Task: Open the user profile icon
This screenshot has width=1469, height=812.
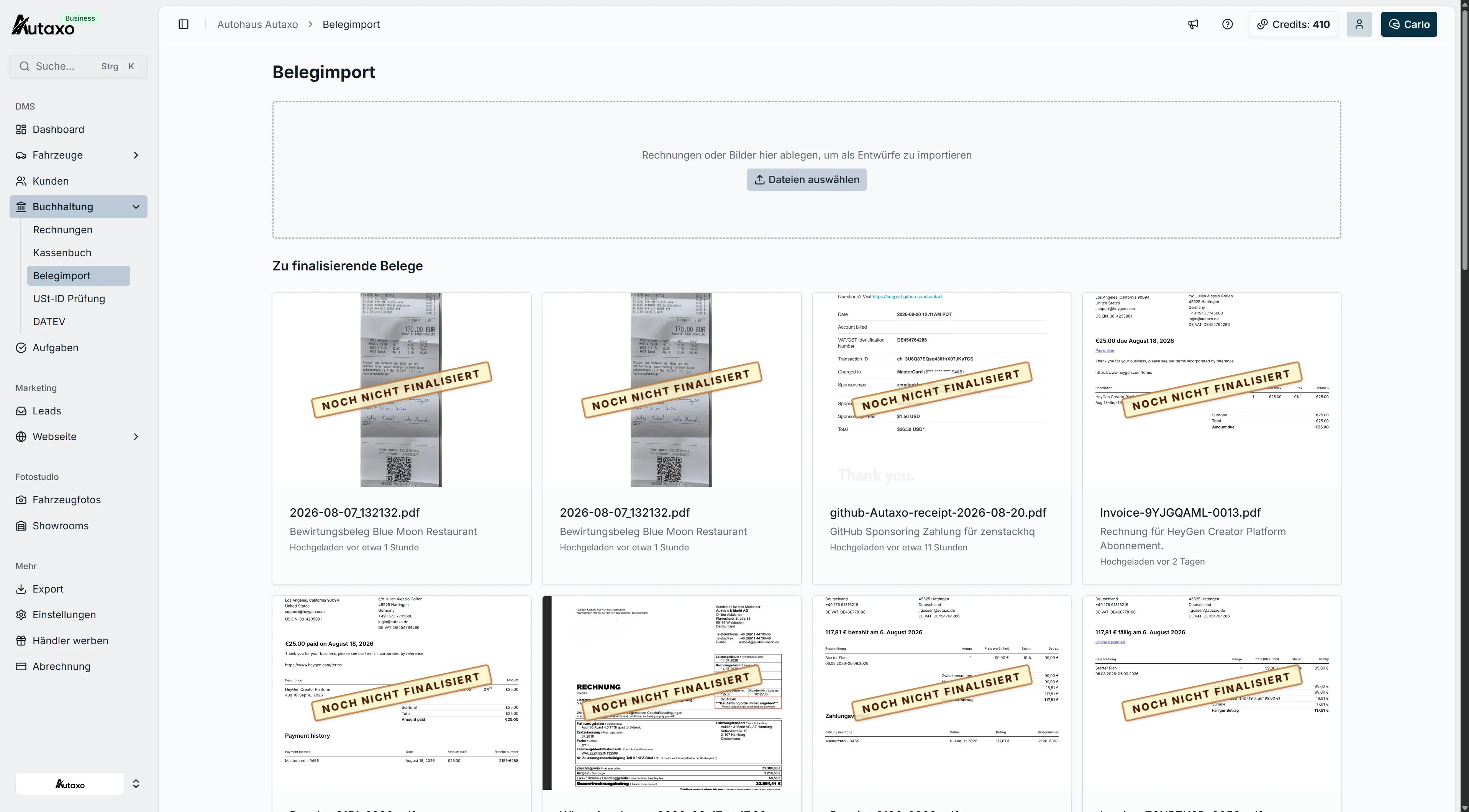Action: [x=1359, y=24]
